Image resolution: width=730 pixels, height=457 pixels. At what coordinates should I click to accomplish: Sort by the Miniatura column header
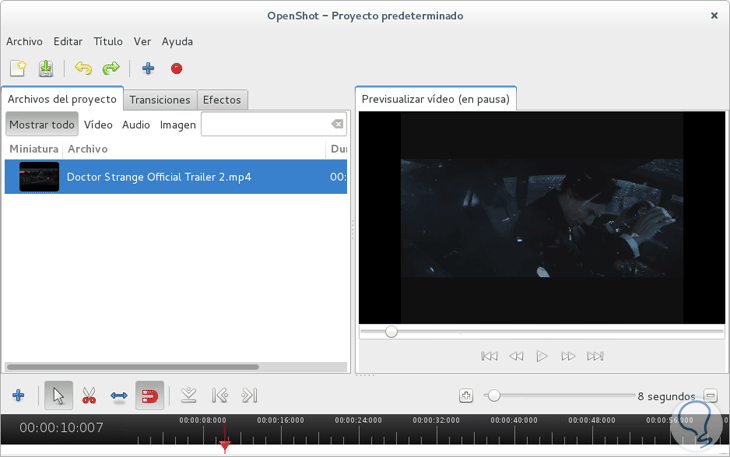tap(34, 149)
